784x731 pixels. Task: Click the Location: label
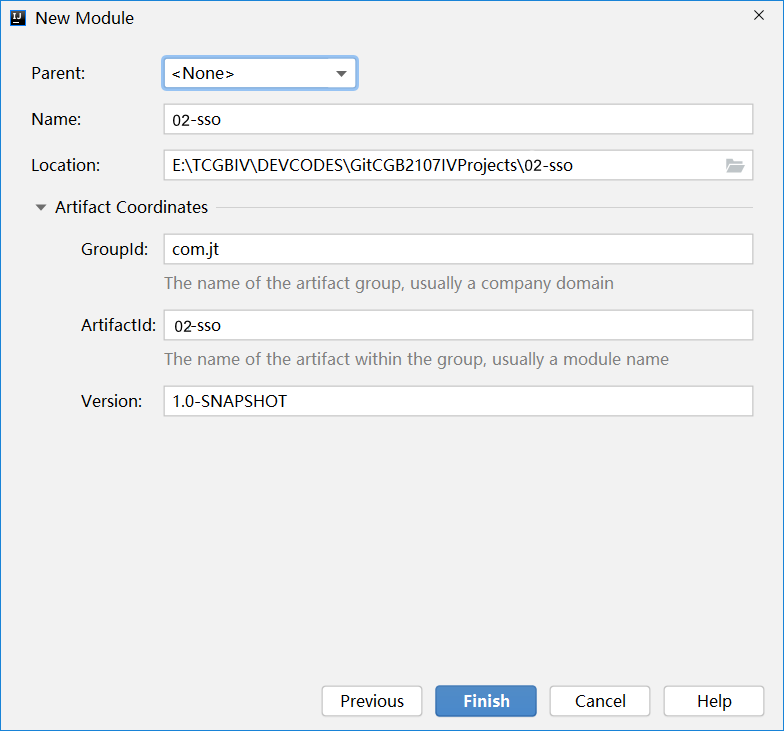point(66,165)
